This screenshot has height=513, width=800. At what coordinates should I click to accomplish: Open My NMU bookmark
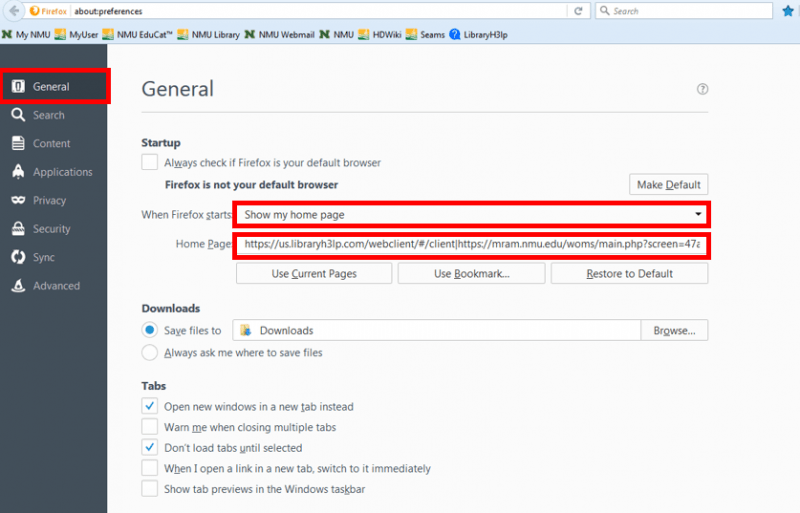coord(27,35)
